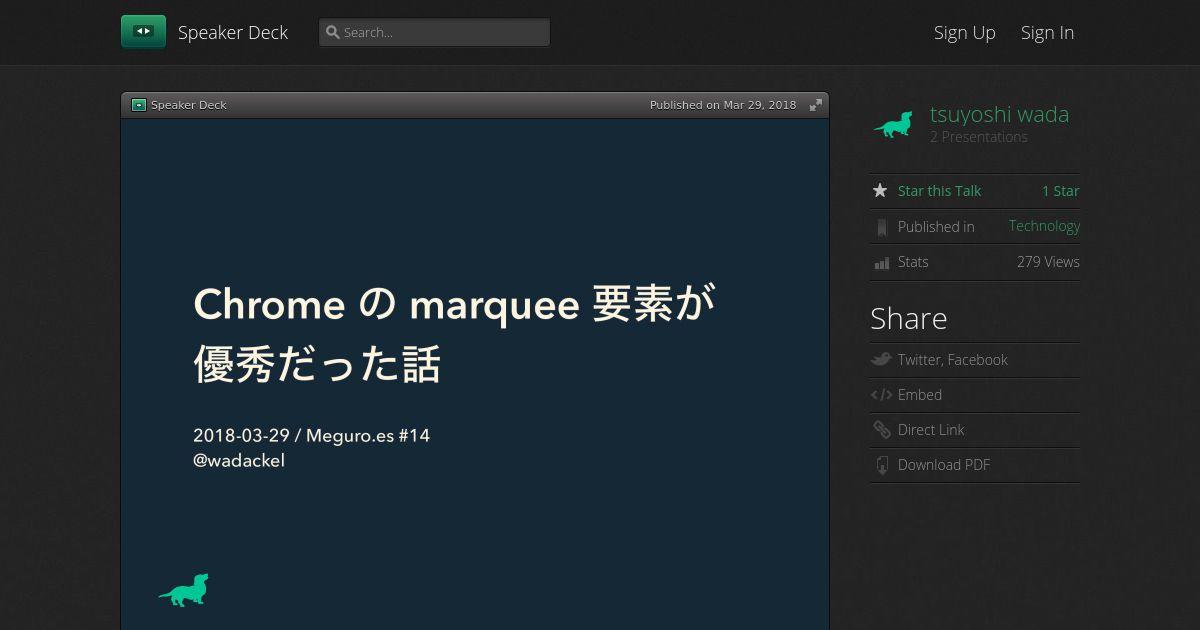Open the Speaker Deck home text link
Viewport: 1200px width, 630px height.
coord(233,32)
